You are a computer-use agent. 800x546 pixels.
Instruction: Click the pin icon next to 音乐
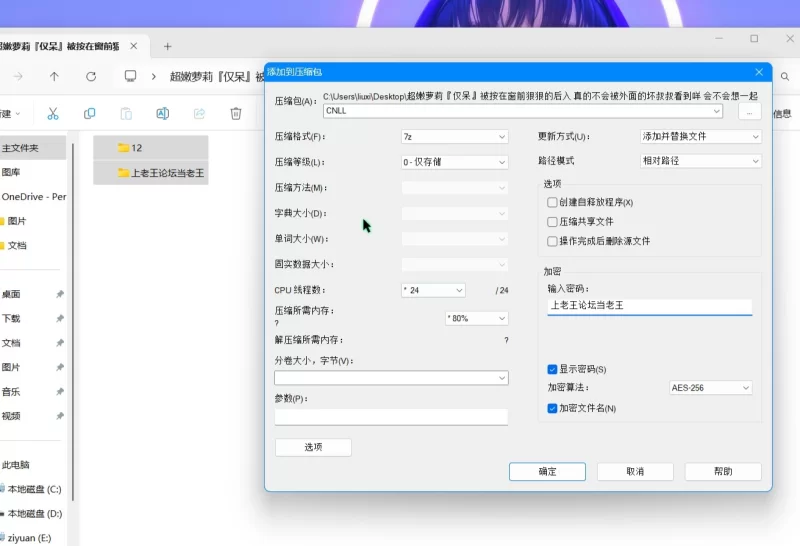[60, 391]
